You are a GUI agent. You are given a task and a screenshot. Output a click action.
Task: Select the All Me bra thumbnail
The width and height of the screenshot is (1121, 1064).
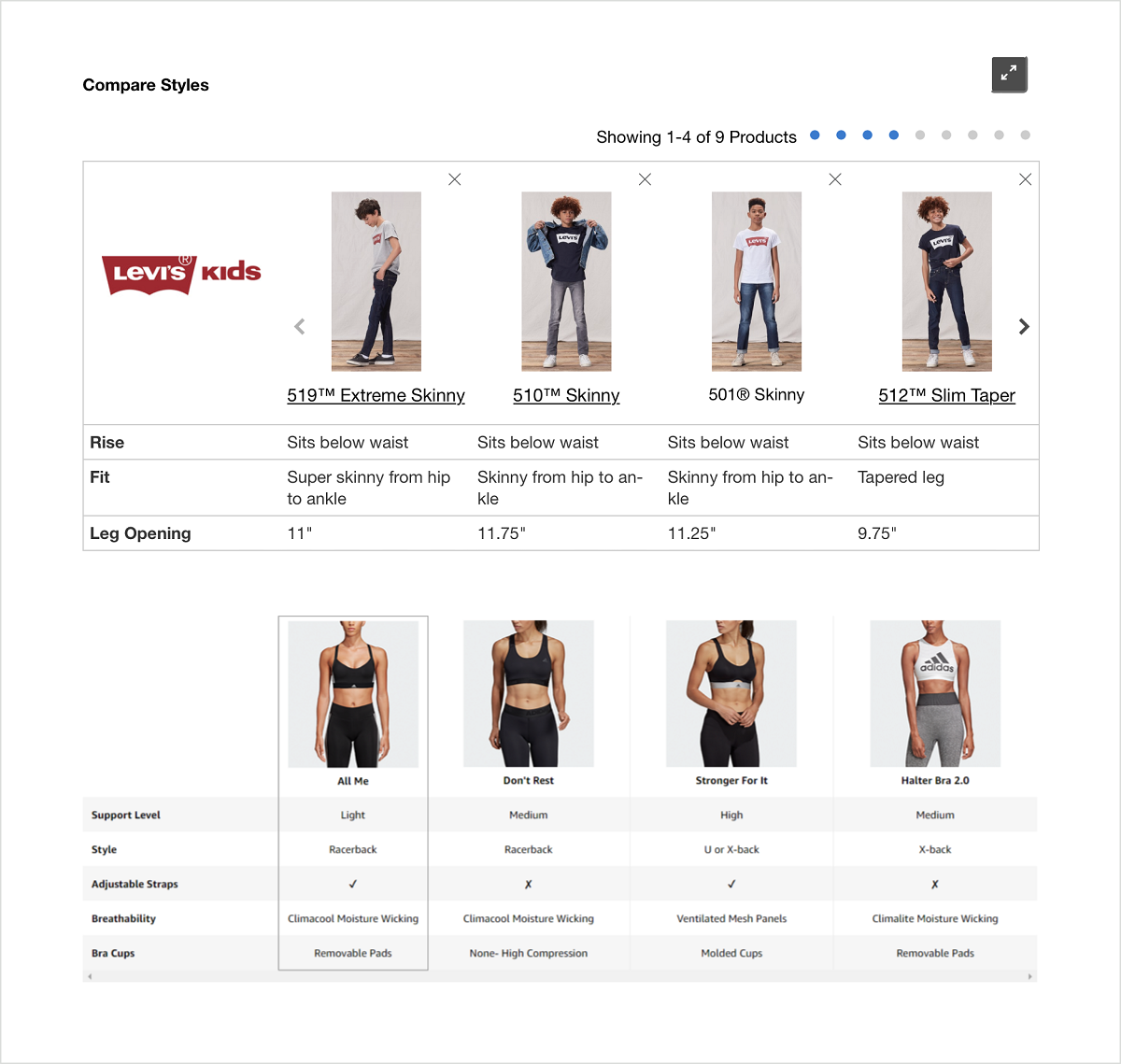[x=353, y=694]
